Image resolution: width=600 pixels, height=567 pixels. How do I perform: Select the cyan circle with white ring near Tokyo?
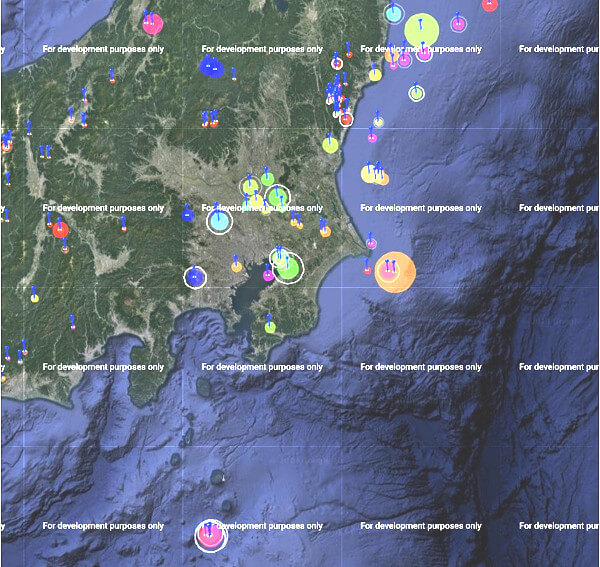tap(219, 221)
